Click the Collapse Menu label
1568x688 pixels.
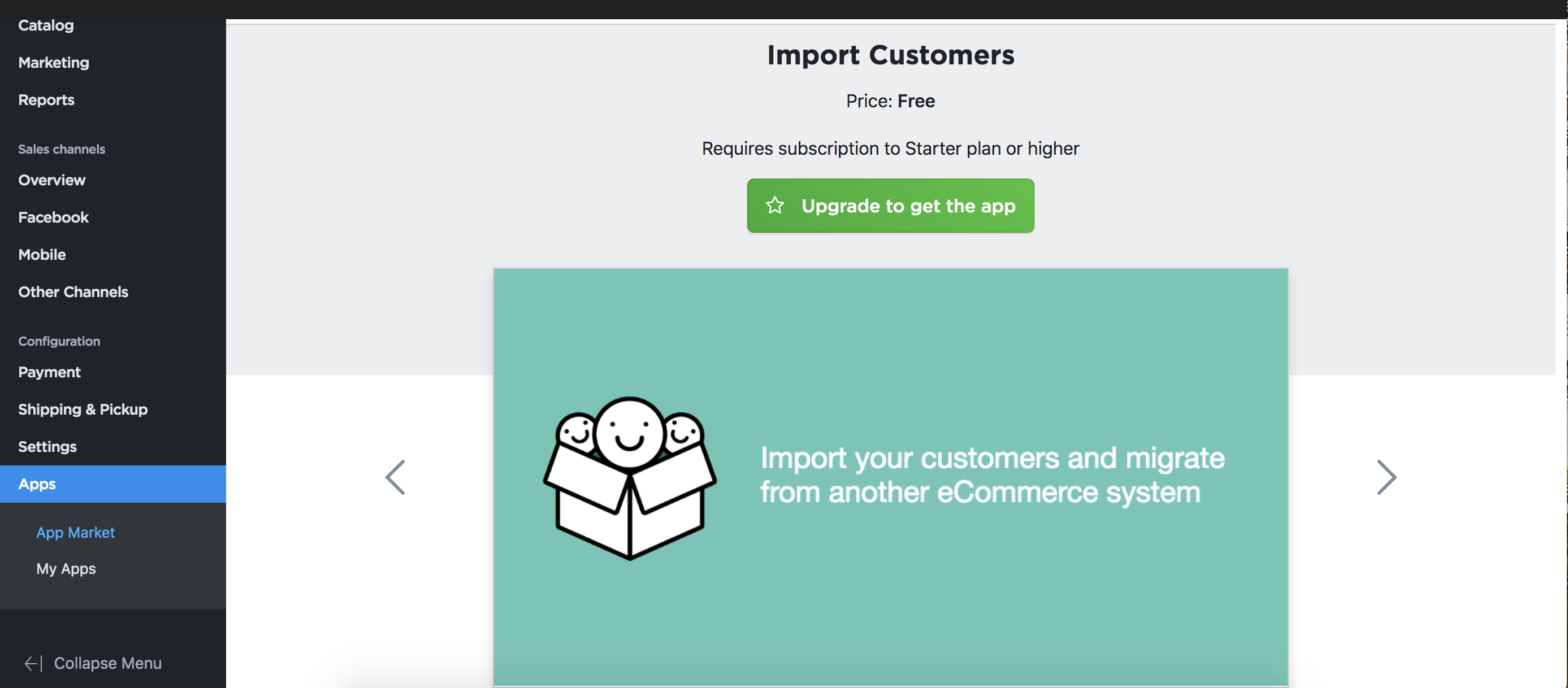(x=108, y=663)
